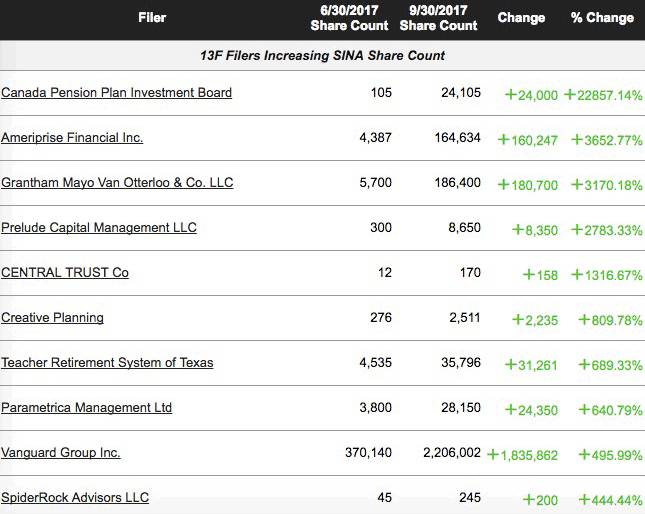Open the Ameriprise Financial Inc. link

pyautogui.click(x=72, y=137)
